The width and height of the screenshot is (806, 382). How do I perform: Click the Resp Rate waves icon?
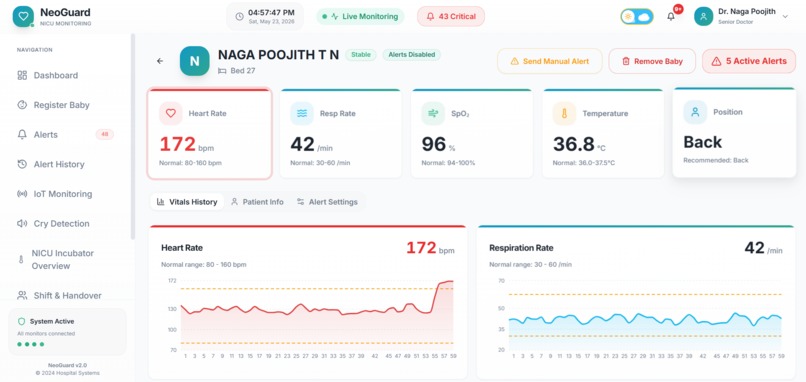tap(302, 114)
